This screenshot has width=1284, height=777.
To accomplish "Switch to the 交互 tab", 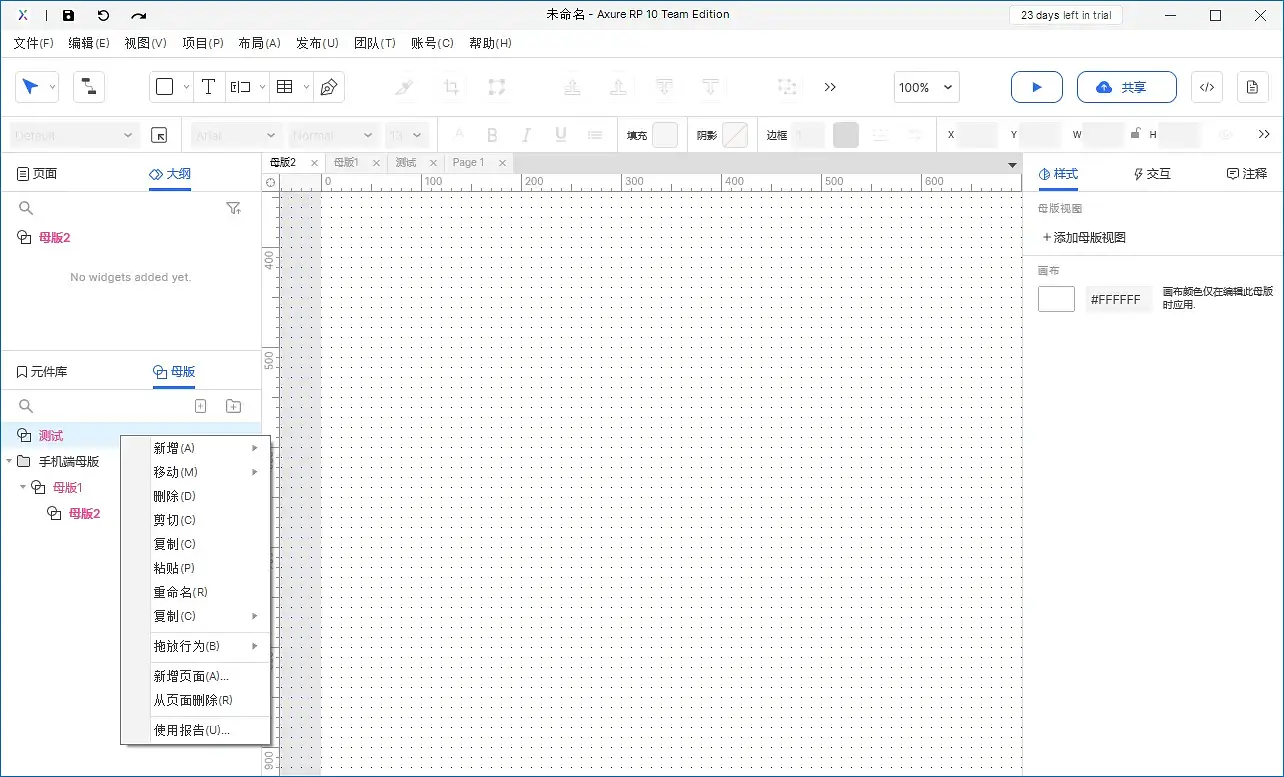I will 1151,174.
